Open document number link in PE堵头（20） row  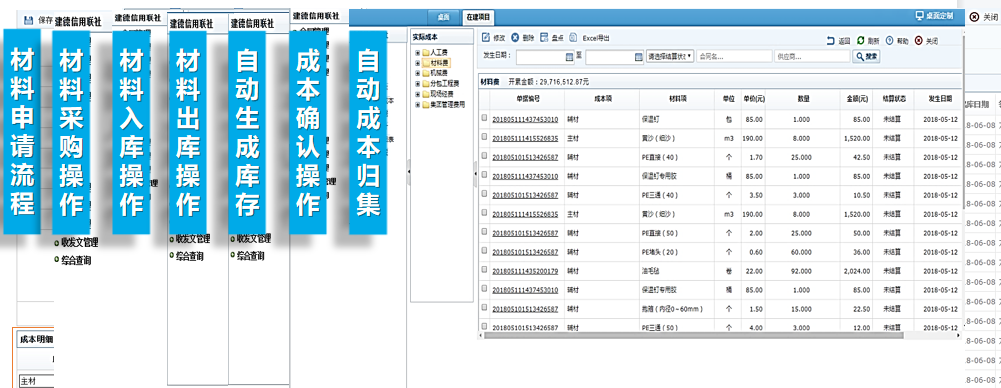point(525,252)
